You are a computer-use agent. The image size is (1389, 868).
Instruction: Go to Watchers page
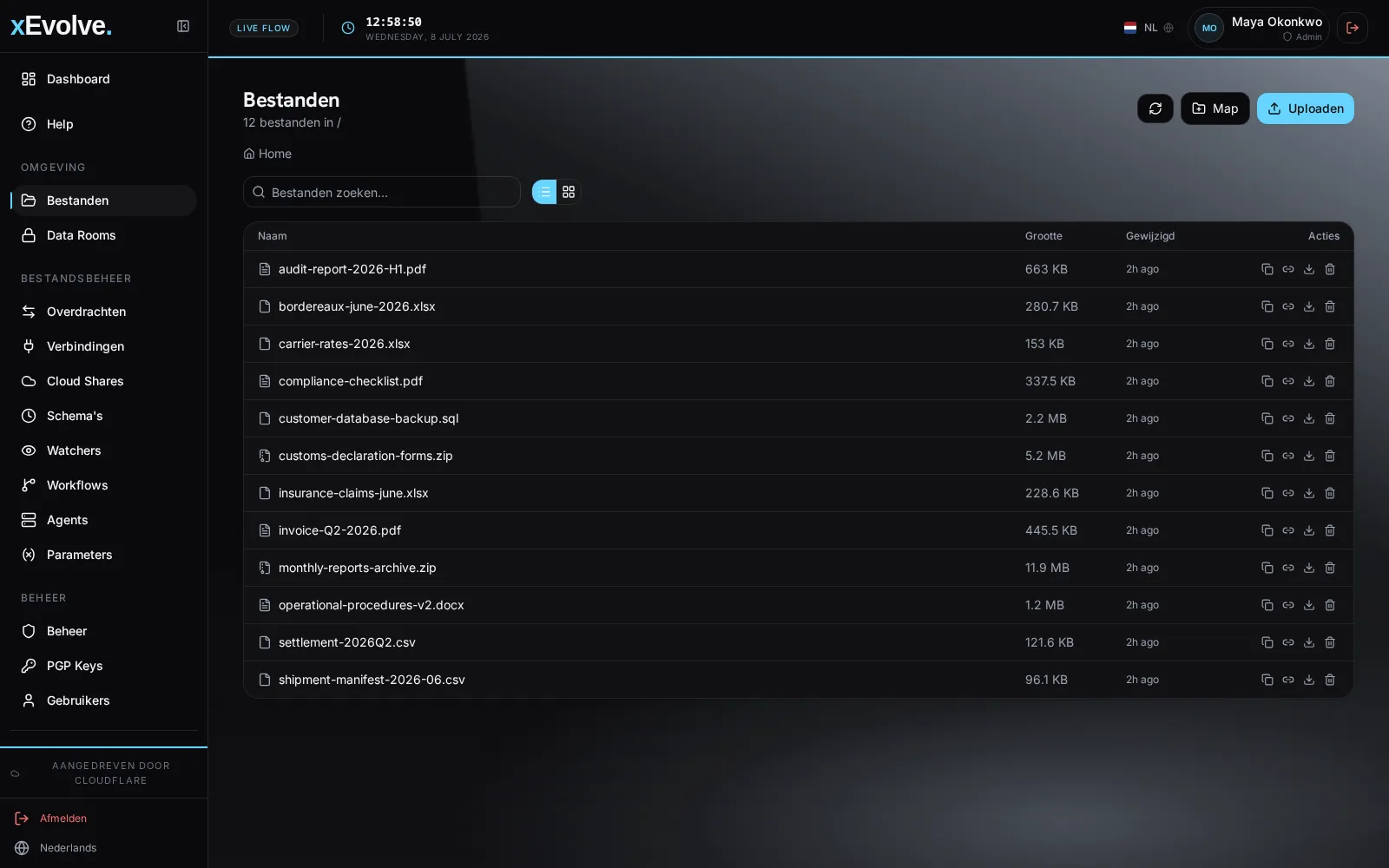[x=103, y=450]
